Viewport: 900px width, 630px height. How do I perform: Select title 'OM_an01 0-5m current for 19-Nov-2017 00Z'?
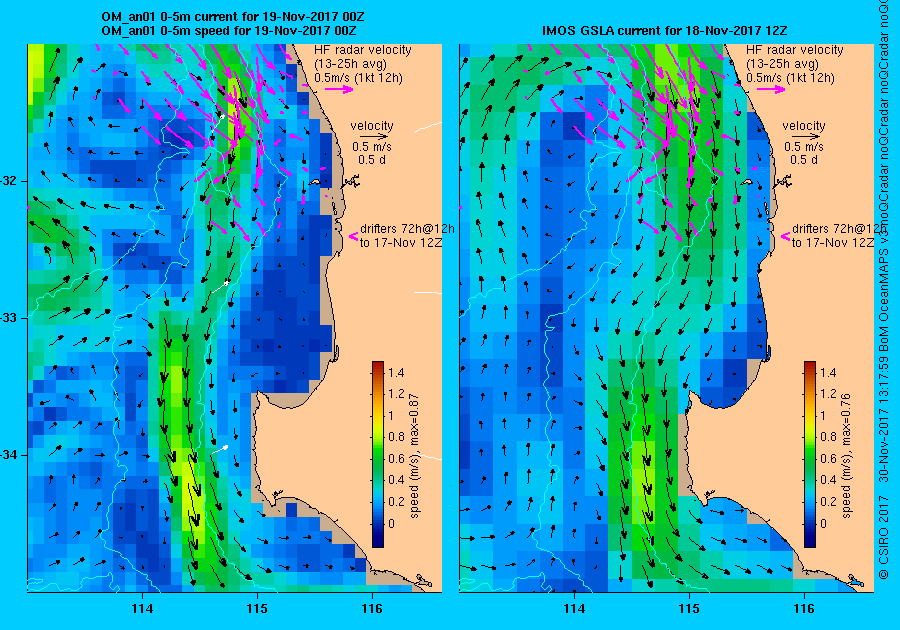232,17
